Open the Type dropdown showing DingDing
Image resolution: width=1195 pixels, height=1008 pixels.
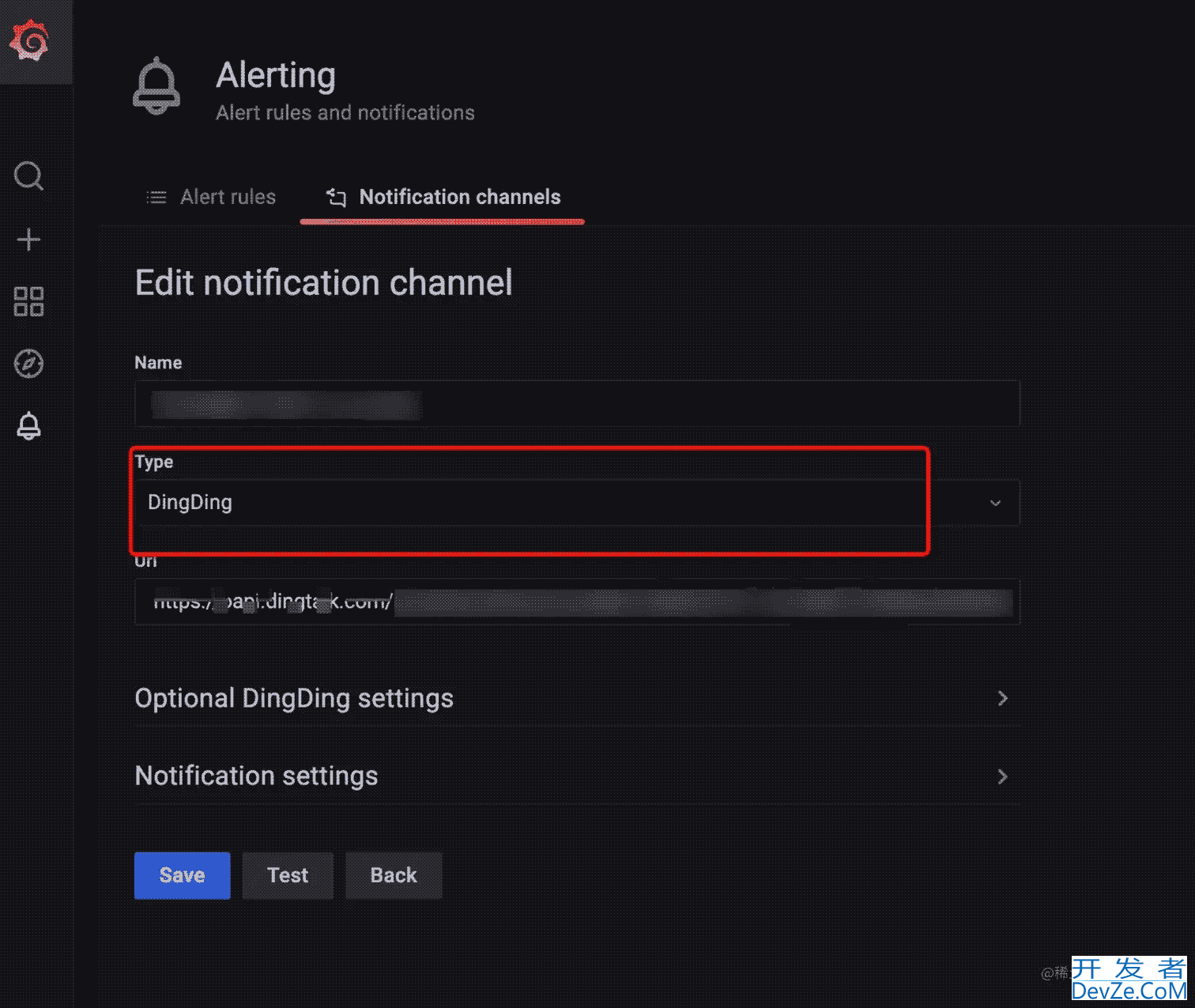coord(577,503)
